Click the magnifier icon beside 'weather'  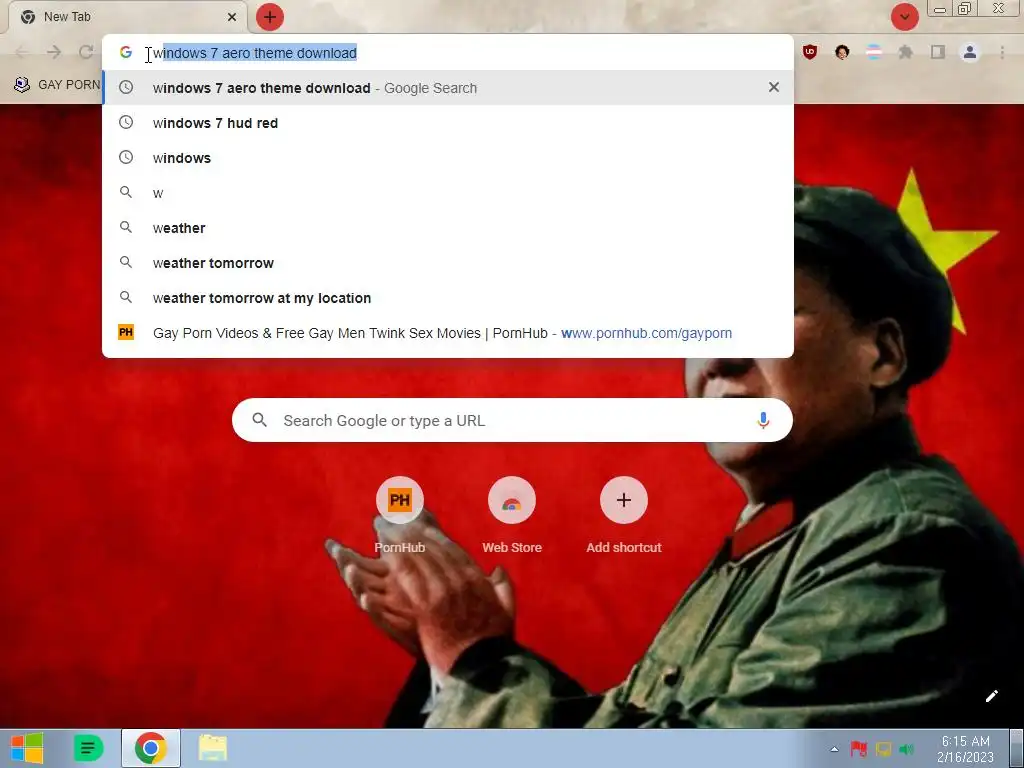[x=126, y=227]
